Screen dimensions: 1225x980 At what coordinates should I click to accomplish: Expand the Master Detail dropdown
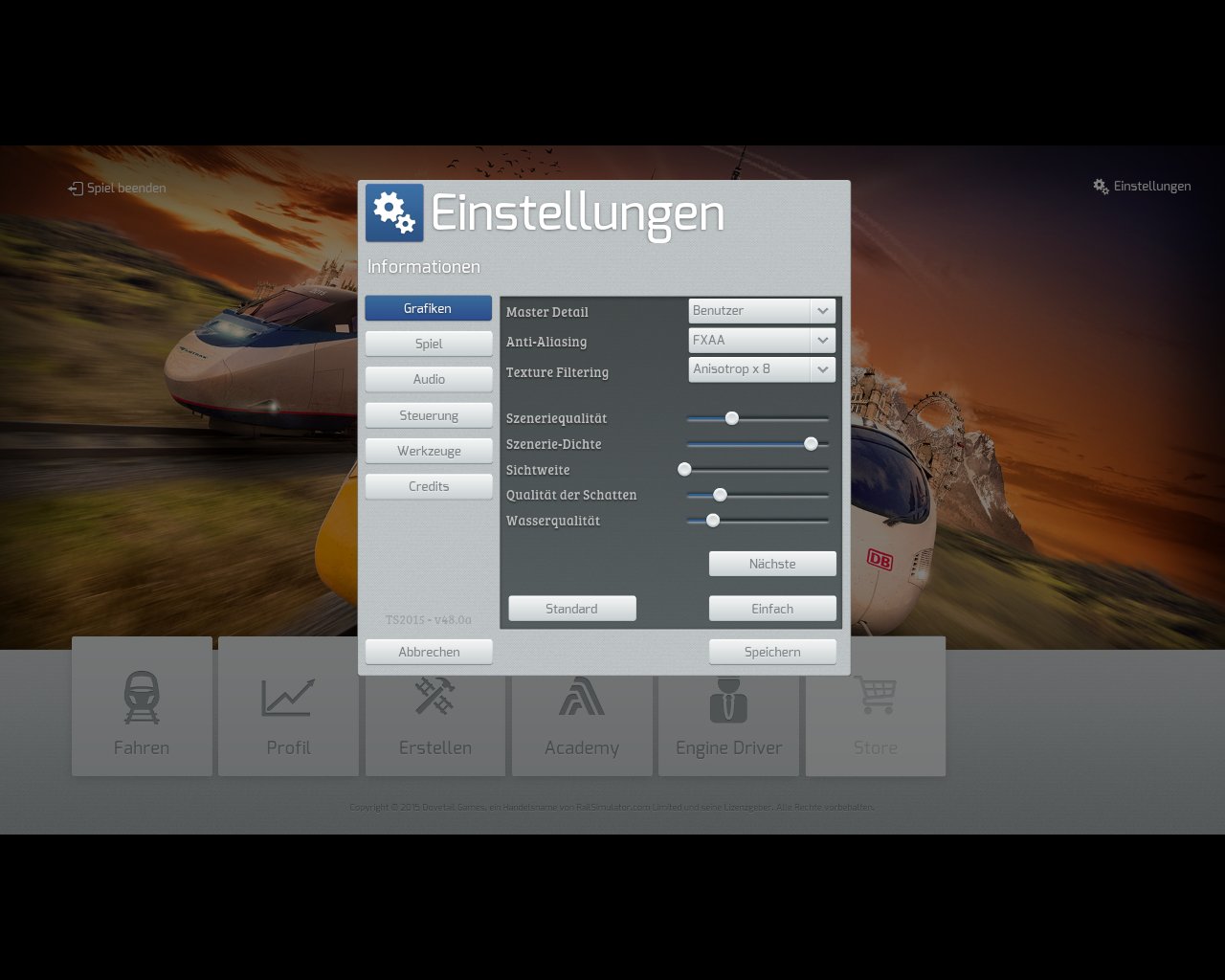pos(762,311)
